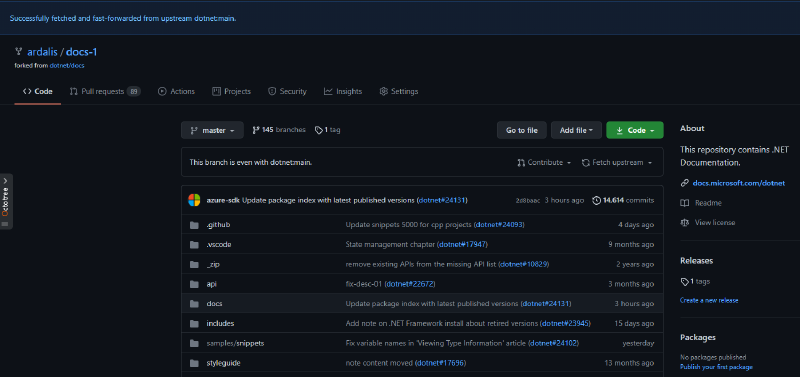Click the .vscode folder icon

(194, 245)
